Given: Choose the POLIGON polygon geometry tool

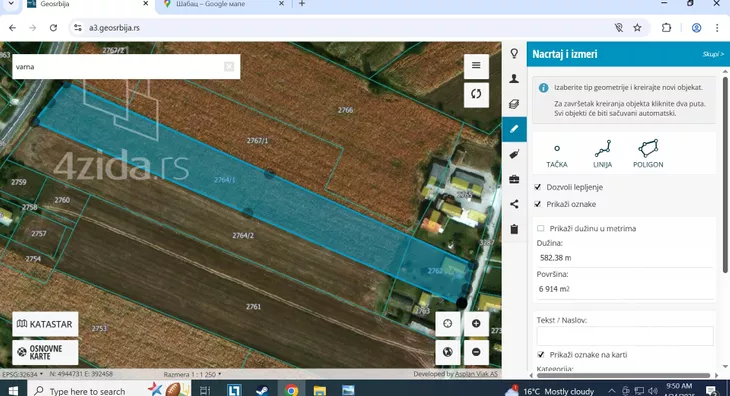Looking at the screenshot, I should click(648, 154).
